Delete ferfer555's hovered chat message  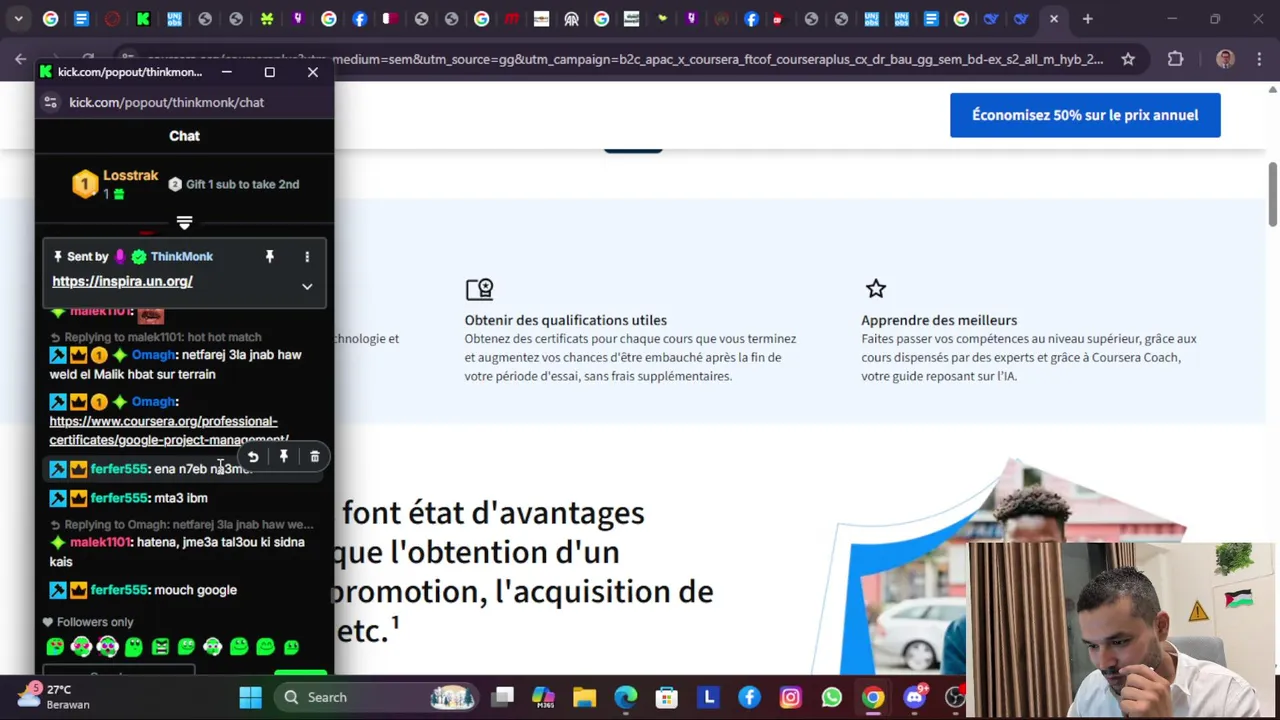pos(314,457)
